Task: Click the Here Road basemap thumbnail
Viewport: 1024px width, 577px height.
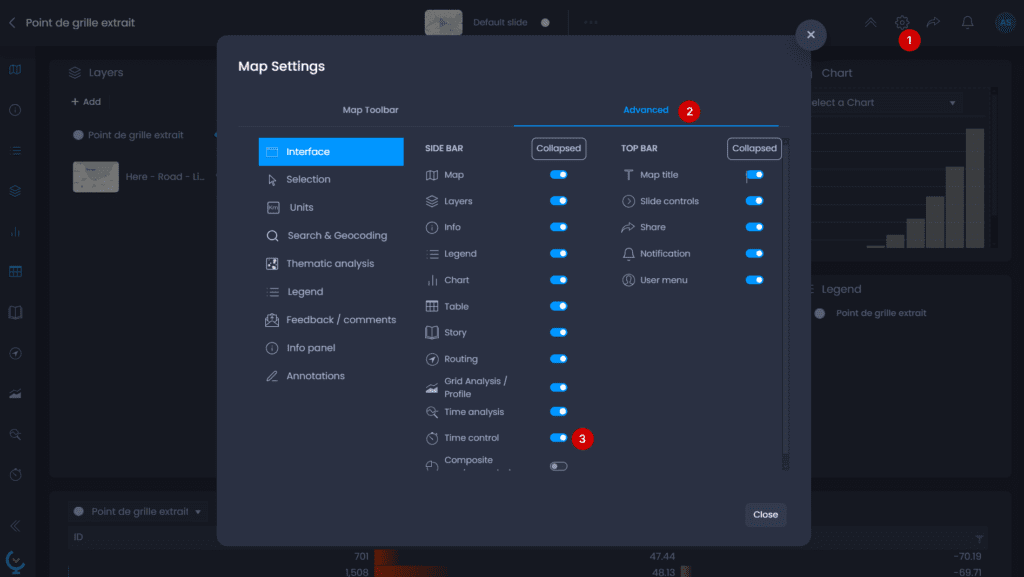Action: tap(96, 177)
